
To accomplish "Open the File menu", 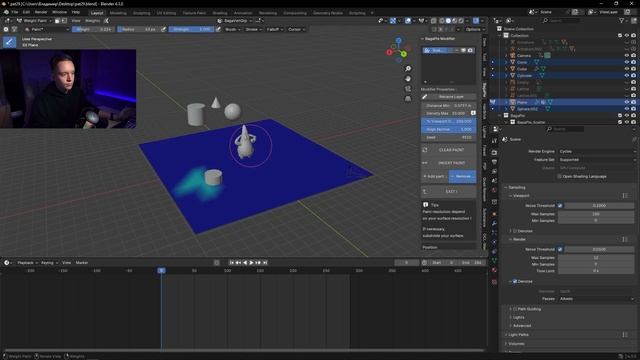I will click(x=15, y=12).
